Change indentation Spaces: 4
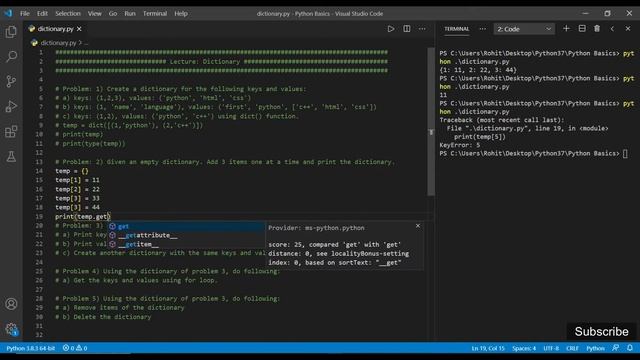Viewport: 640px width, 360px height. coord(524,348)
